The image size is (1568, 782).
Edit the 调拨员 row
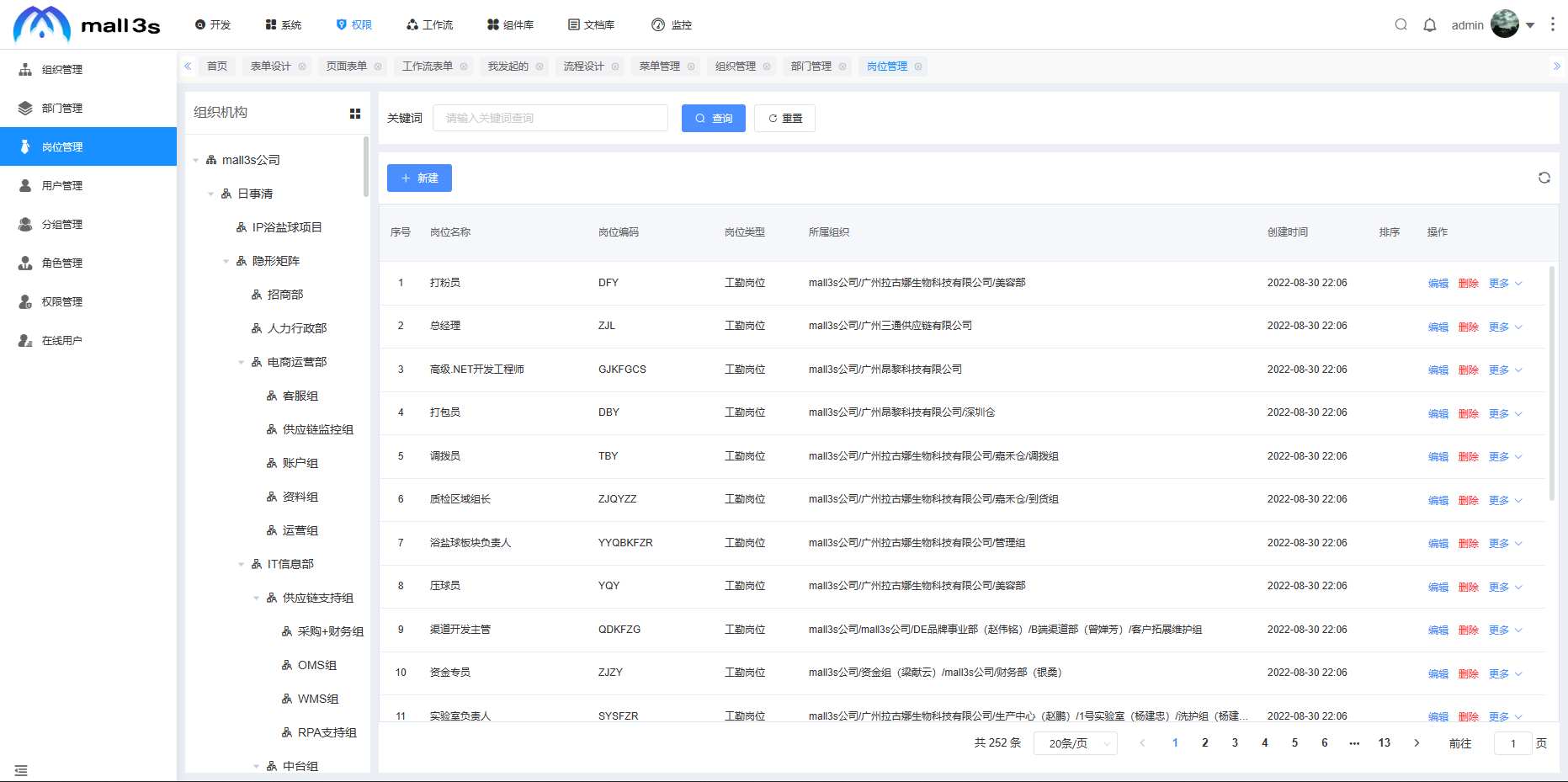coord(1438,457)
